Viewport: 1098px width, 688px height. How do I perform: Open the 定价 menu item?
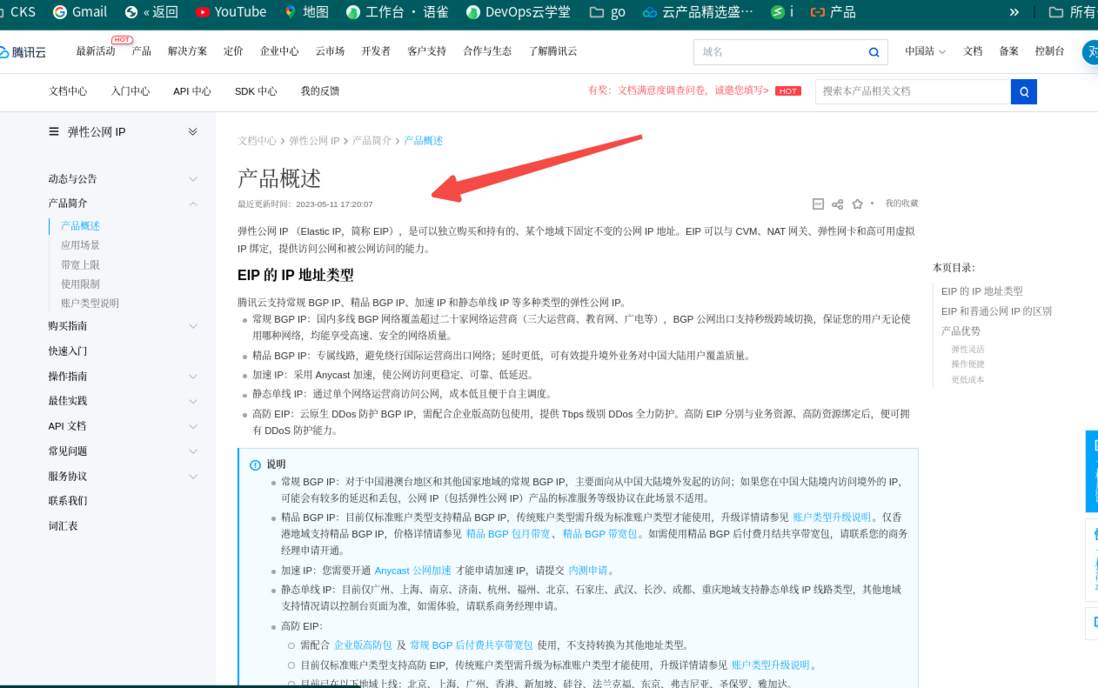point(233,51)
